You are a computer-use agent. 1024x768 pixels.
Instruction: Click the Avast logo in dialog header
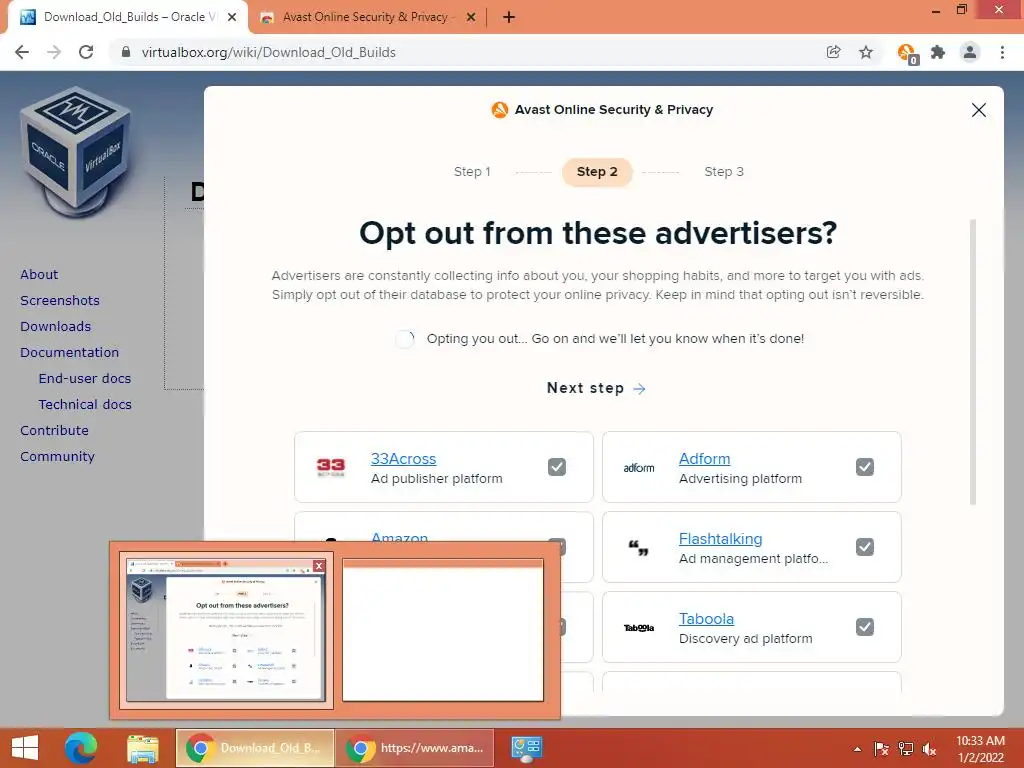click(500, 110)
